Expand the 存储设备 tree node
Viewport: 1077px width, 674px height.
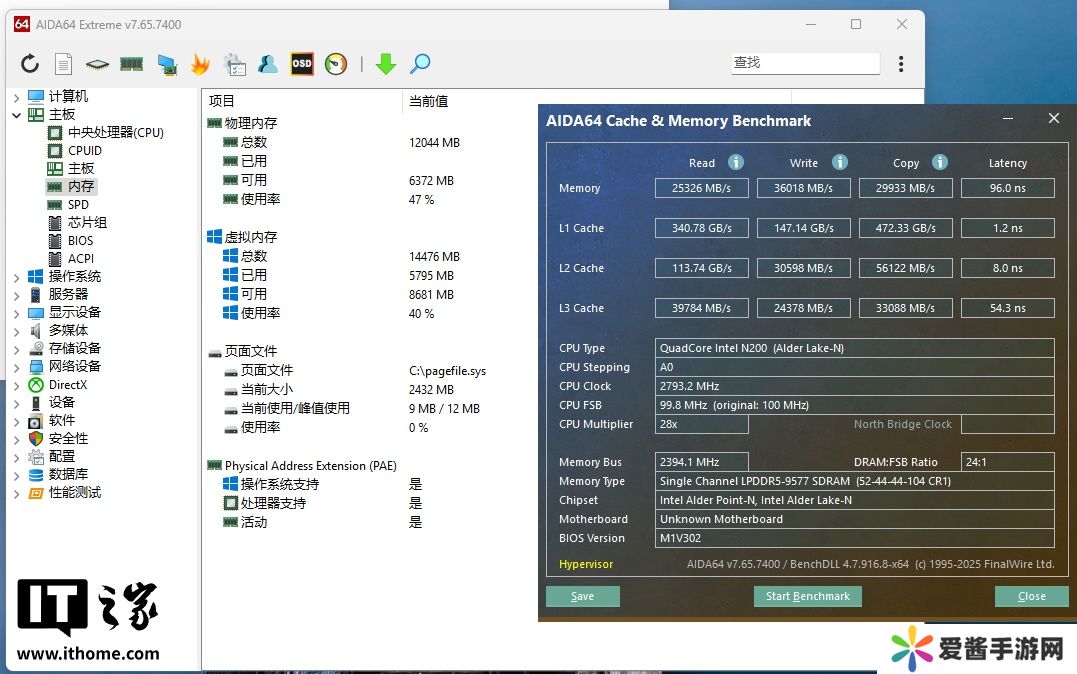pyautogui.click(x=17, y=349)
